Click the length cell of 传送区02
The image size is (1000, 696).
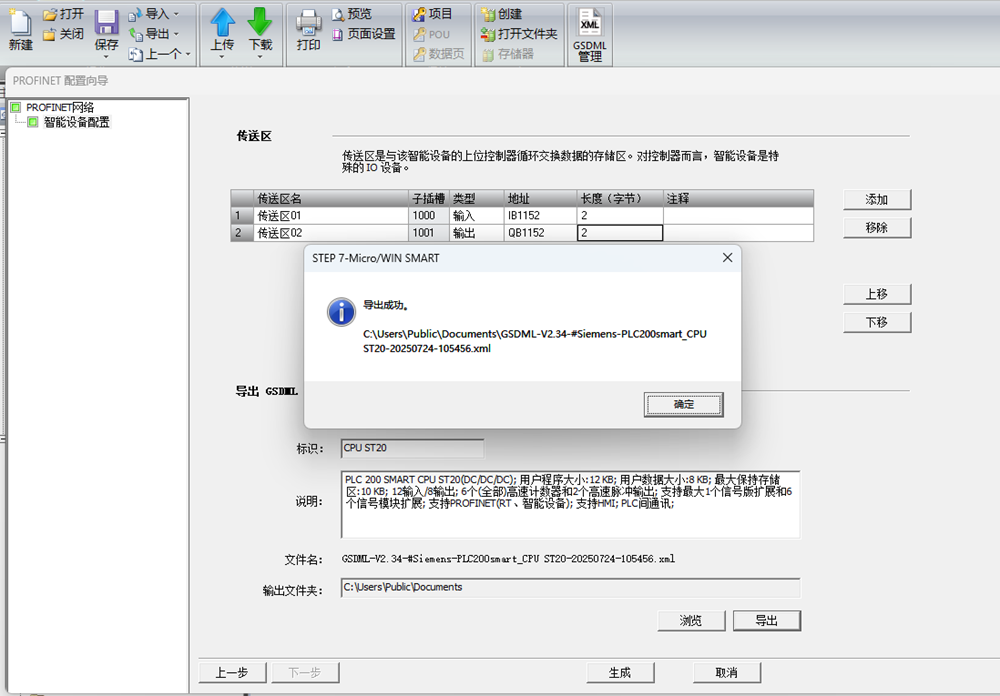coord(620,233)
